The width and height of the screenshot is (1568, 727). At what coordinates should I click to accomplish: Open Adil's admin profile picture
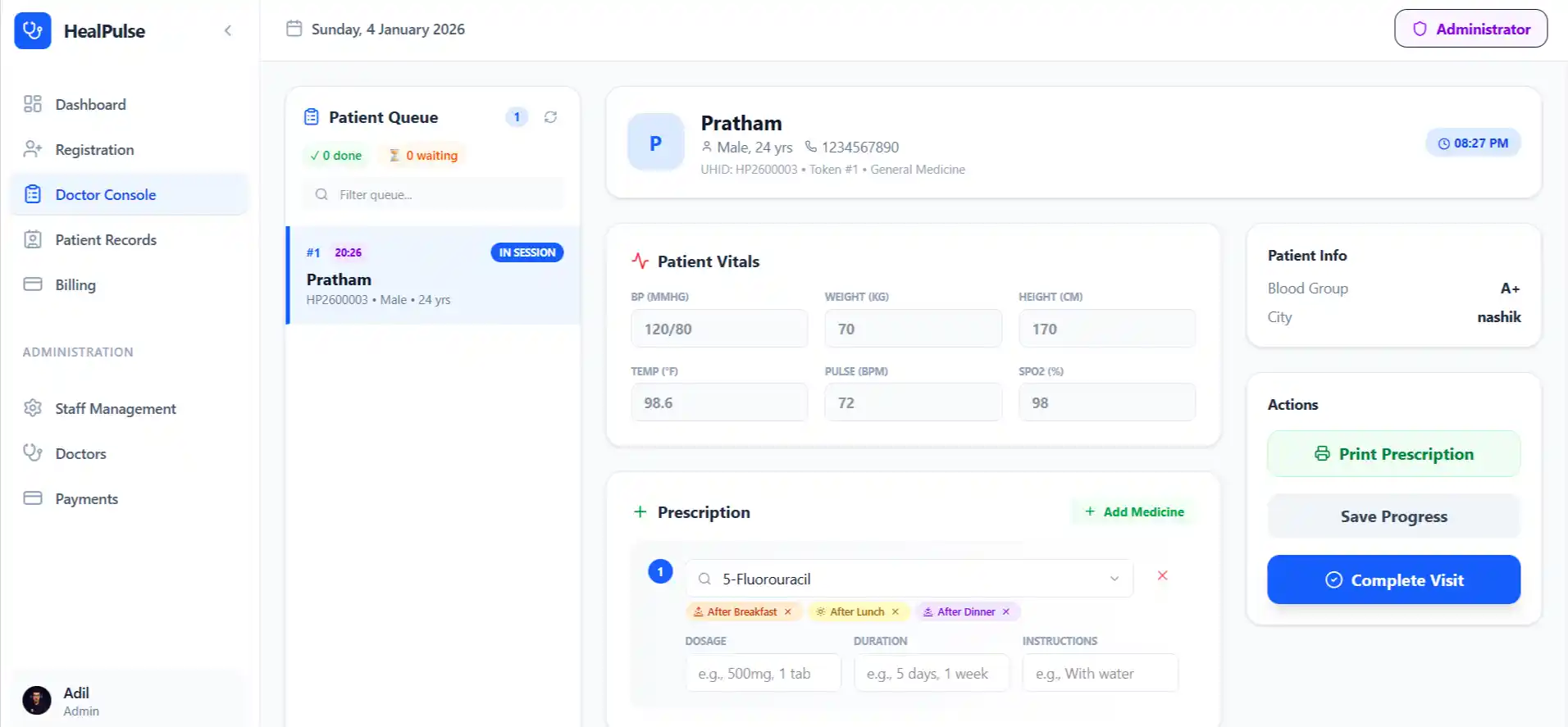(x=37, y=701)
